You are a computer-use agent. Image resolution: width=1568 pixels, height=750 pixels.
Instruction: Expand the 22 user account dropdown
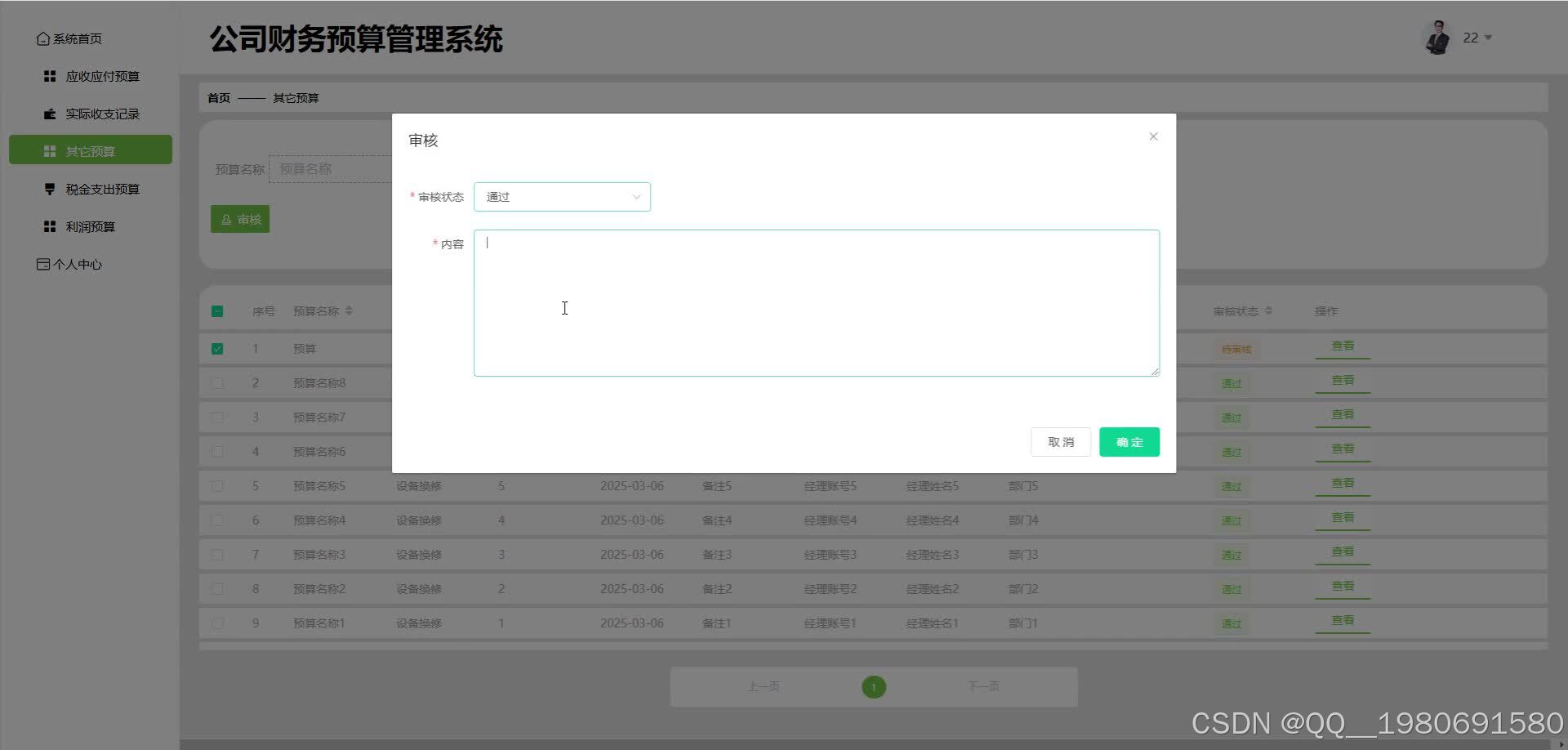coord(1477,38)
